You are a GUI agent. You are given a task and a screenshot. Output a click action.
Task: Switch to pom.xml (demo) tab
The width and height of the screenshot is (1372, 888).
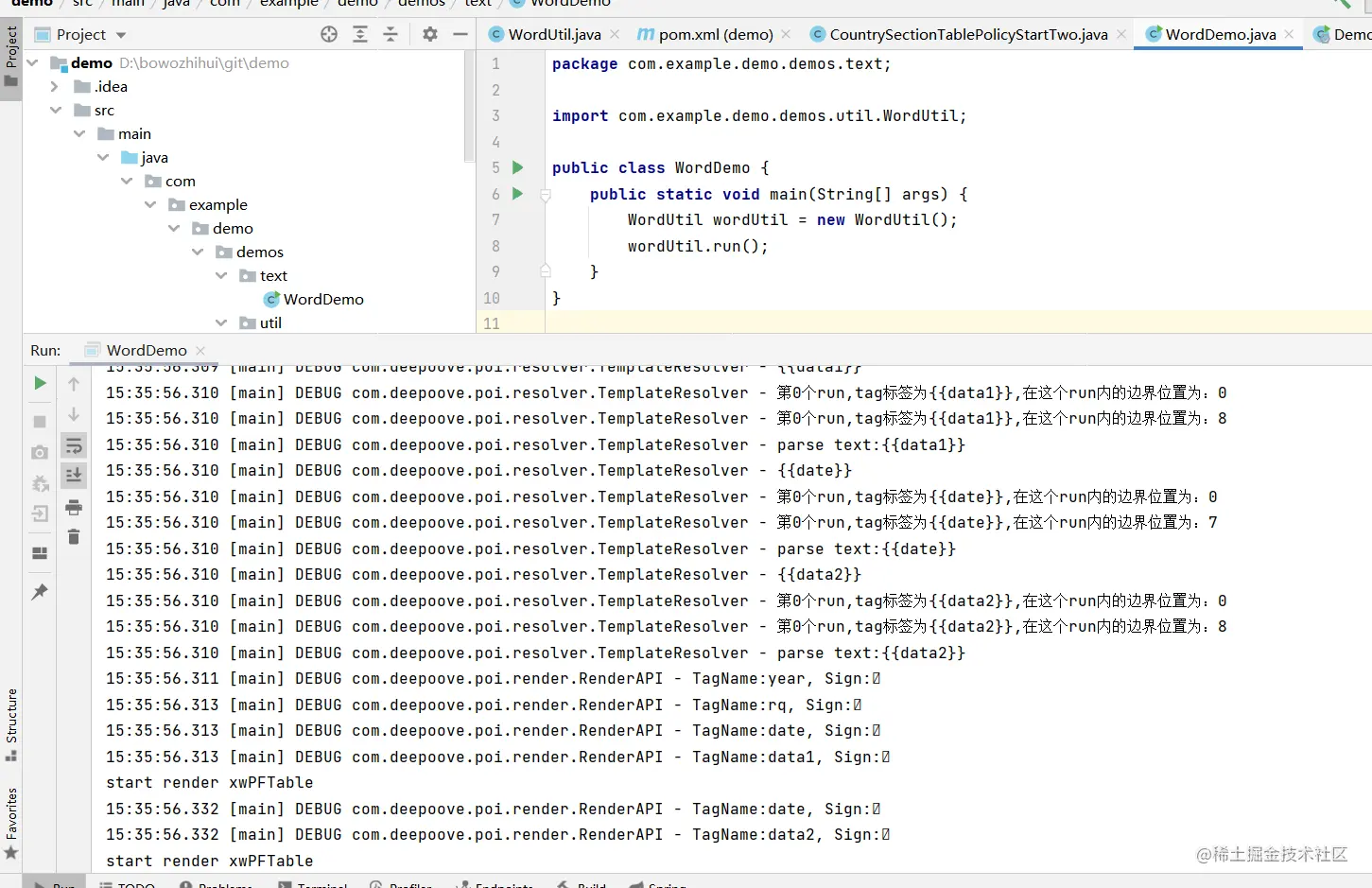pos(716,34)
